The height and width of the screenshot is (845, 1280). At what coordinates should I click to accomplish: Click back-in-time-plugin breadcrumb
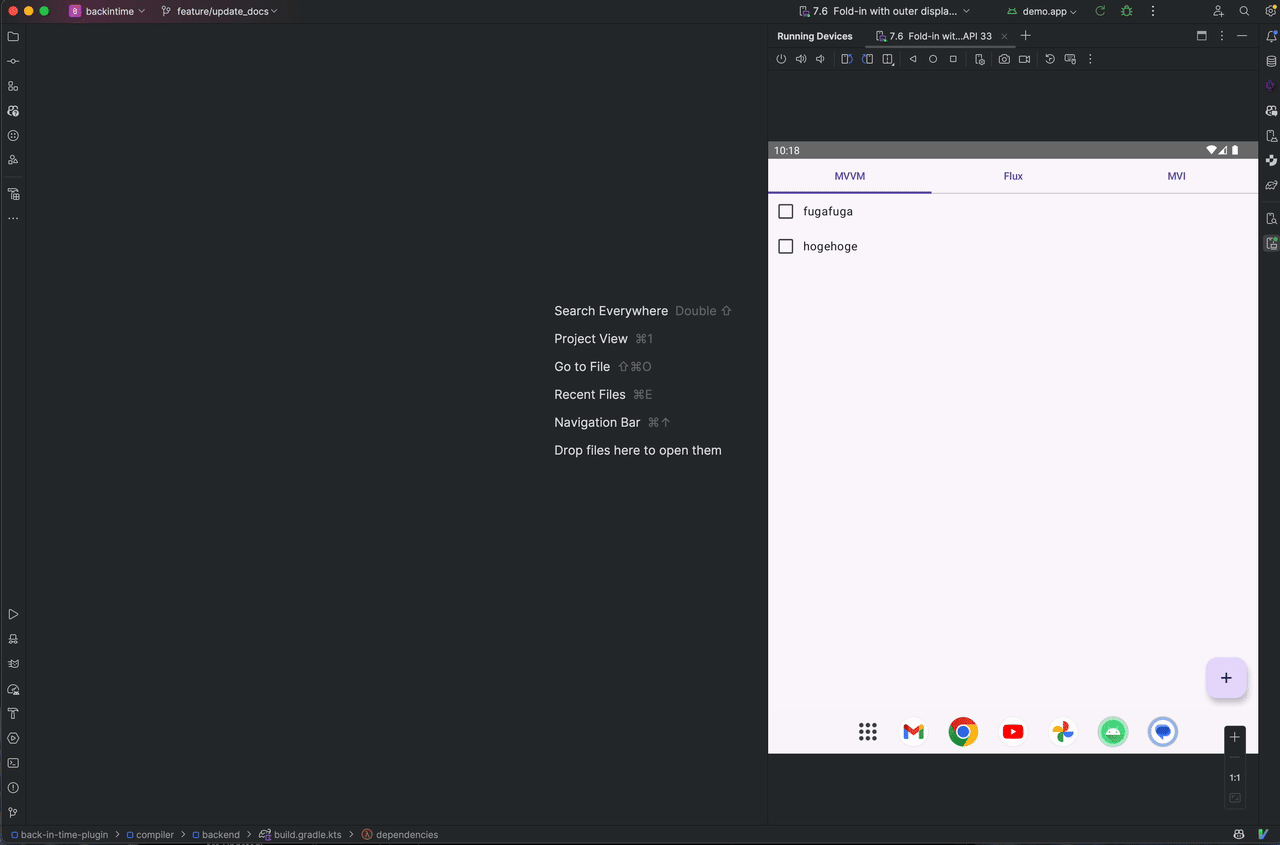pyautogui.click(x=59, y=834)
